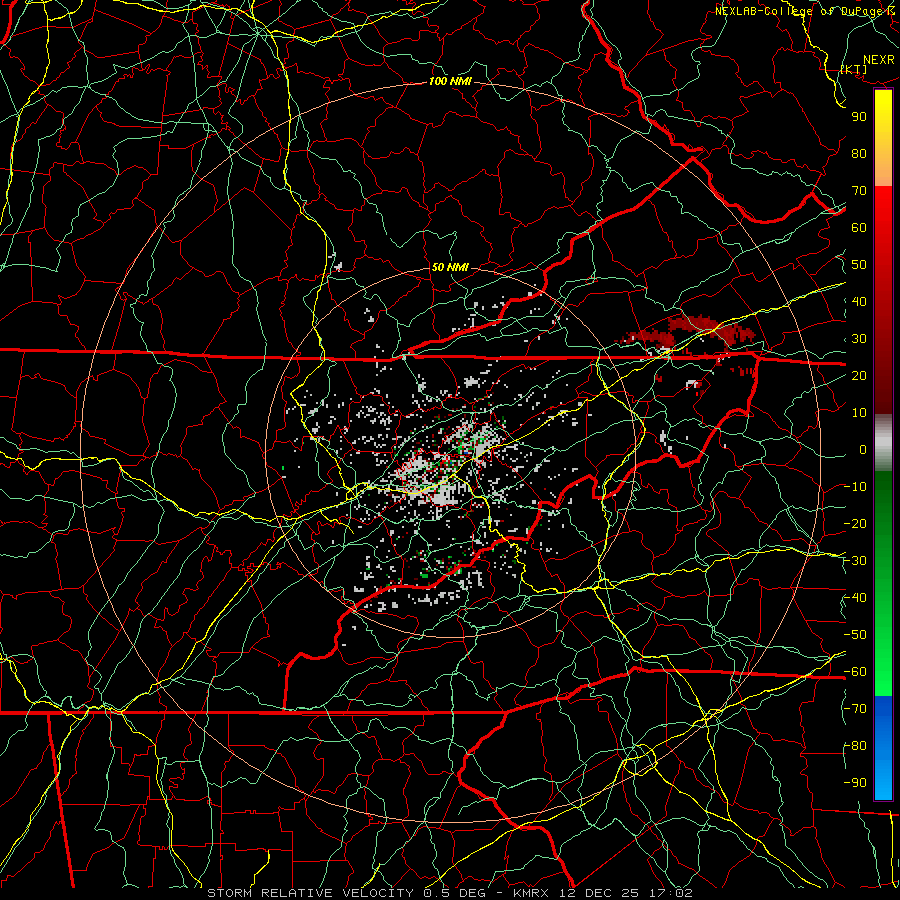Click the -60 scale label

coord(855,672)
